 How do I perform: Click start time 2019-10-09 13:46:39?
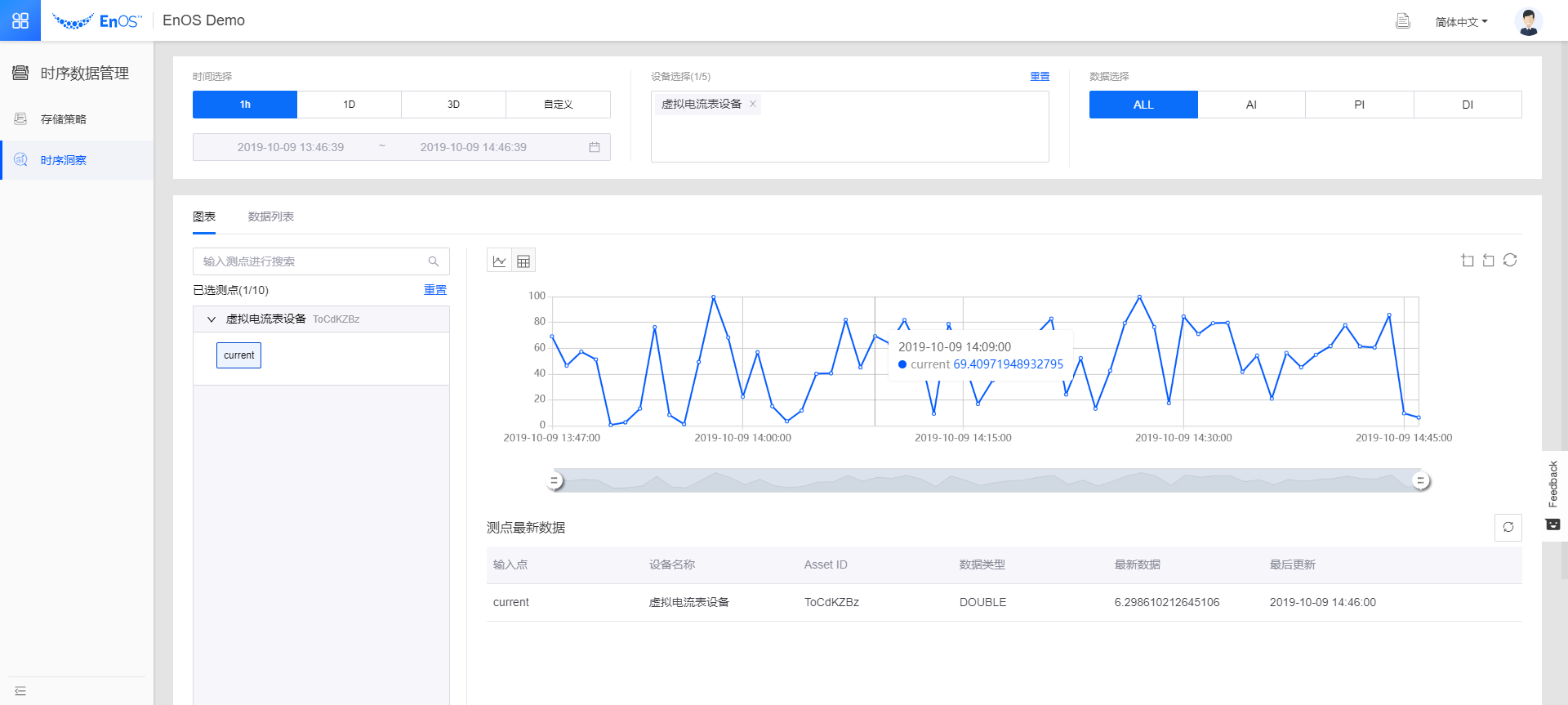[291, 147]
